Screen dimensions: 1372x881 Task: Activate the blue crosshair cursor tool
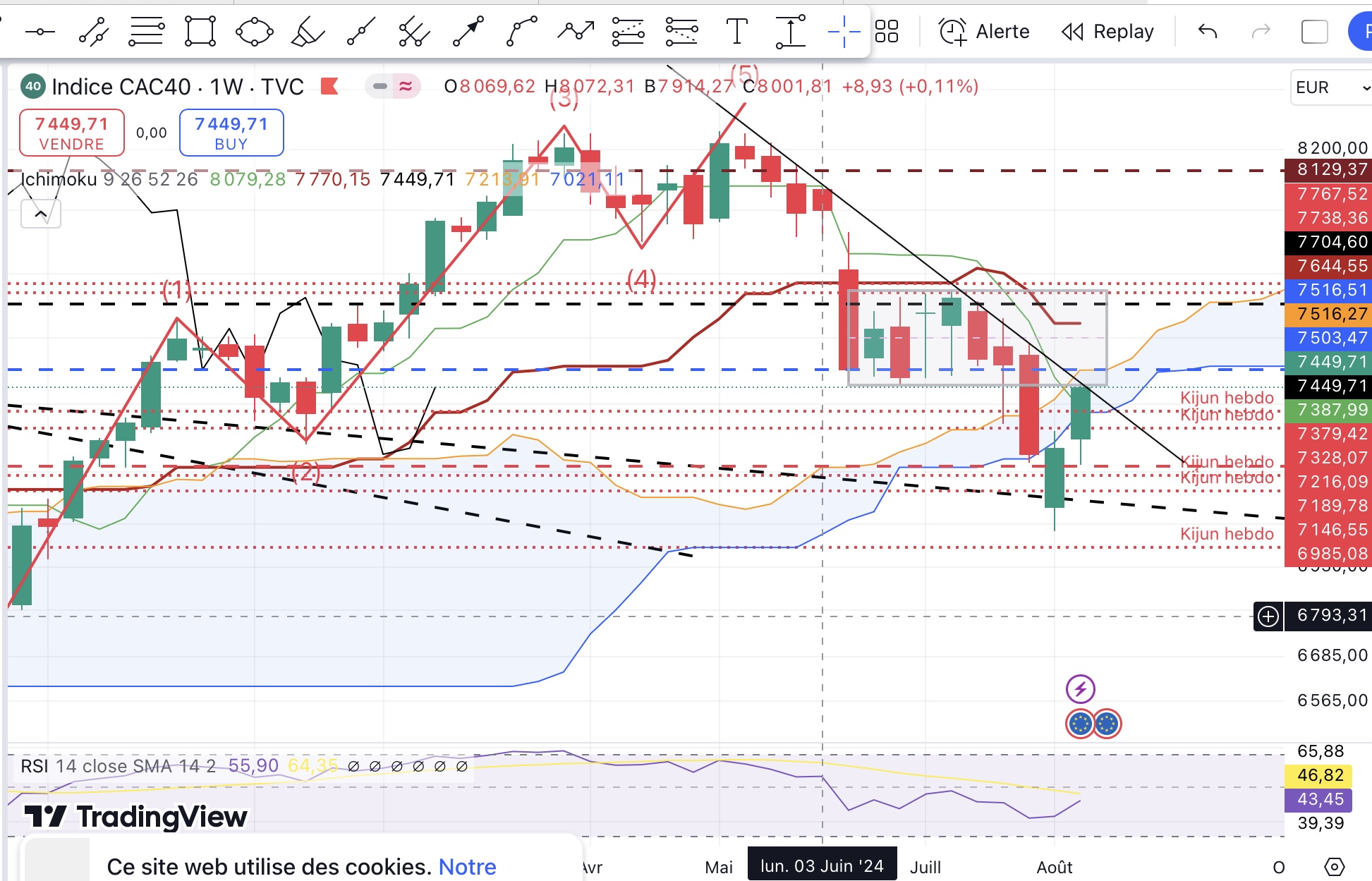tap(844, 32)
